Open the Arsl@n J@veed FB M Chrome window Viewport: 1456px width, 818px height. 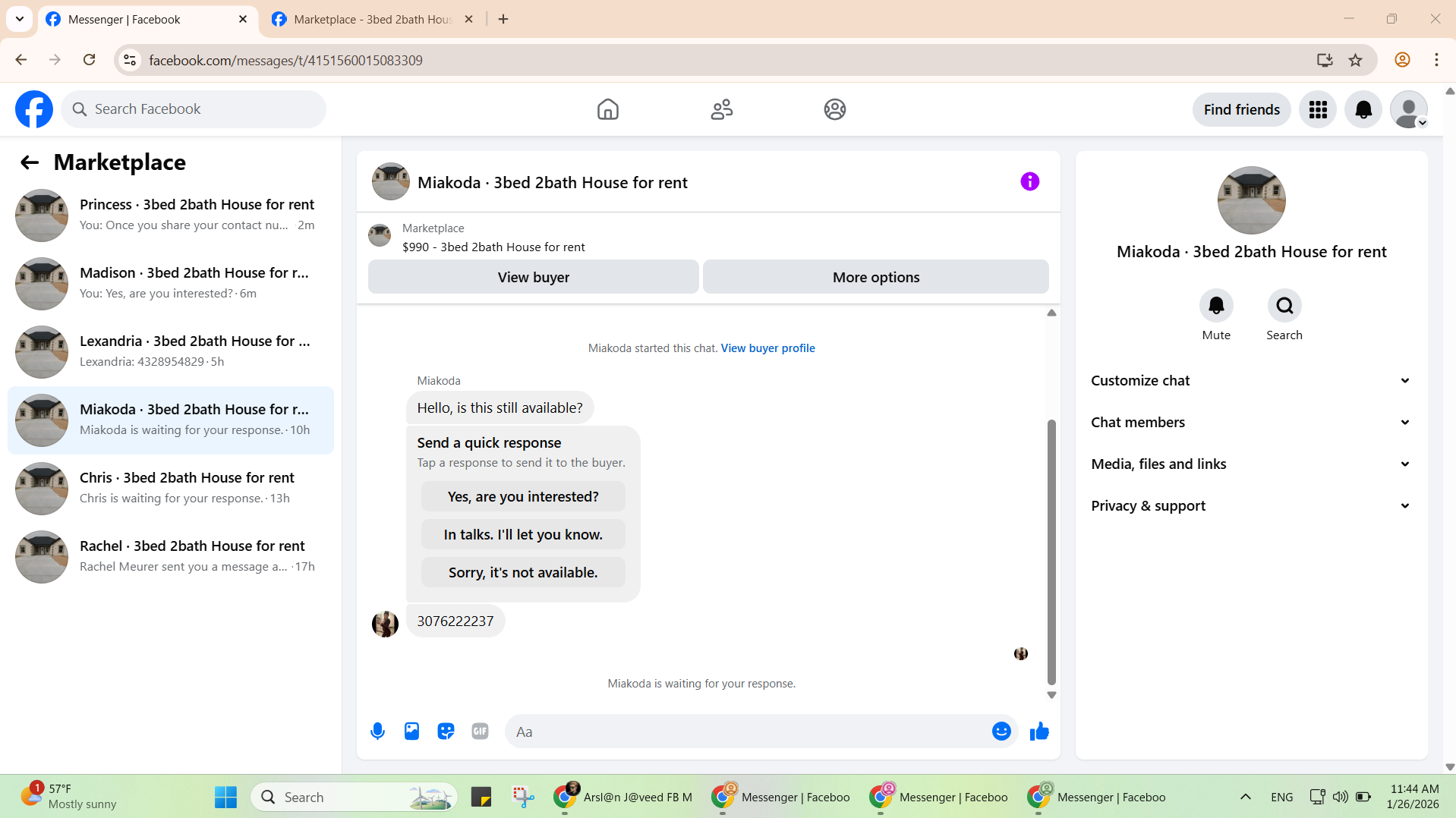pyautogui.click(x=623, y=797)
